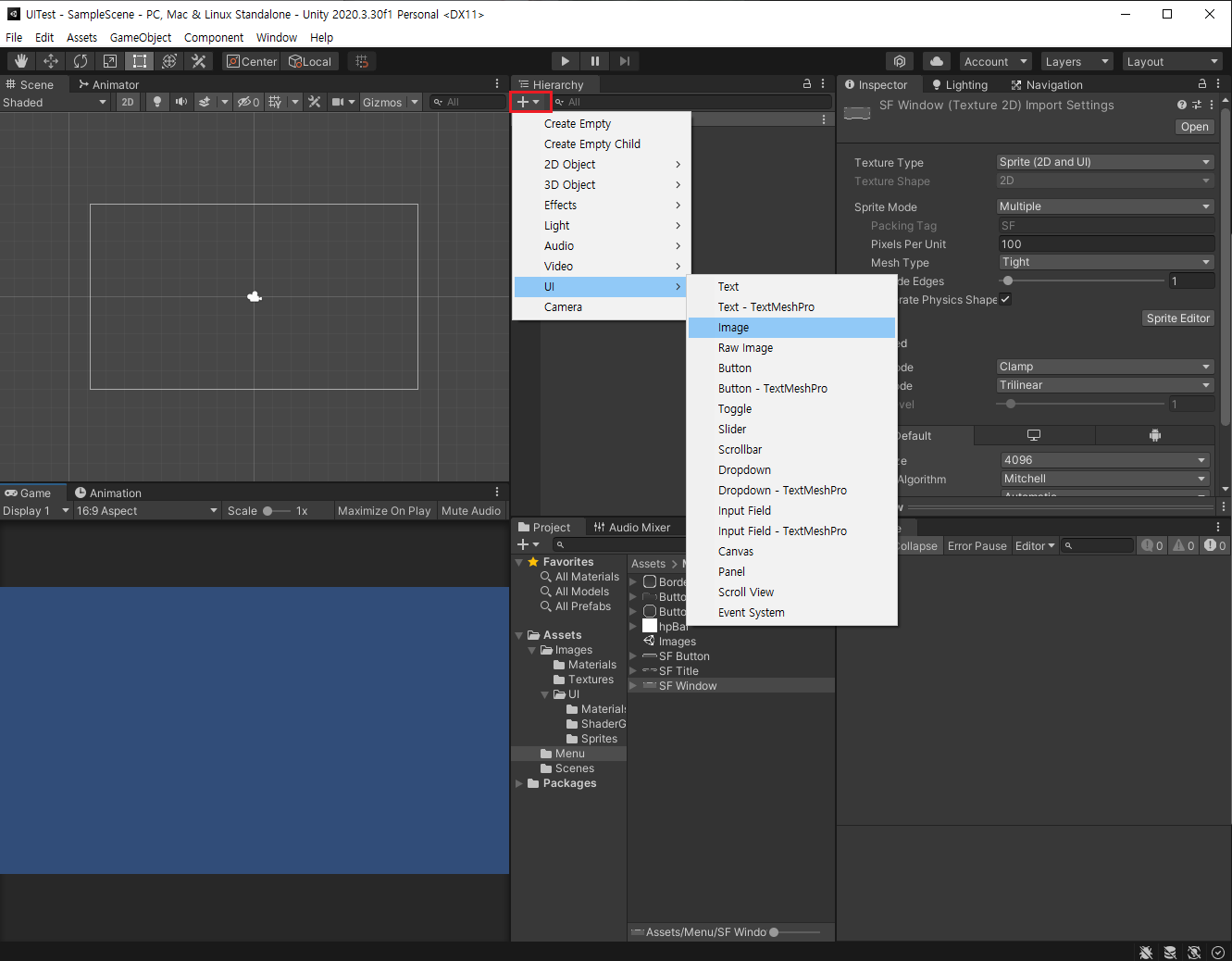Choose Canvas from UI submenu
The width and height of the screenshot is (1232, 961).
[791, 552]
